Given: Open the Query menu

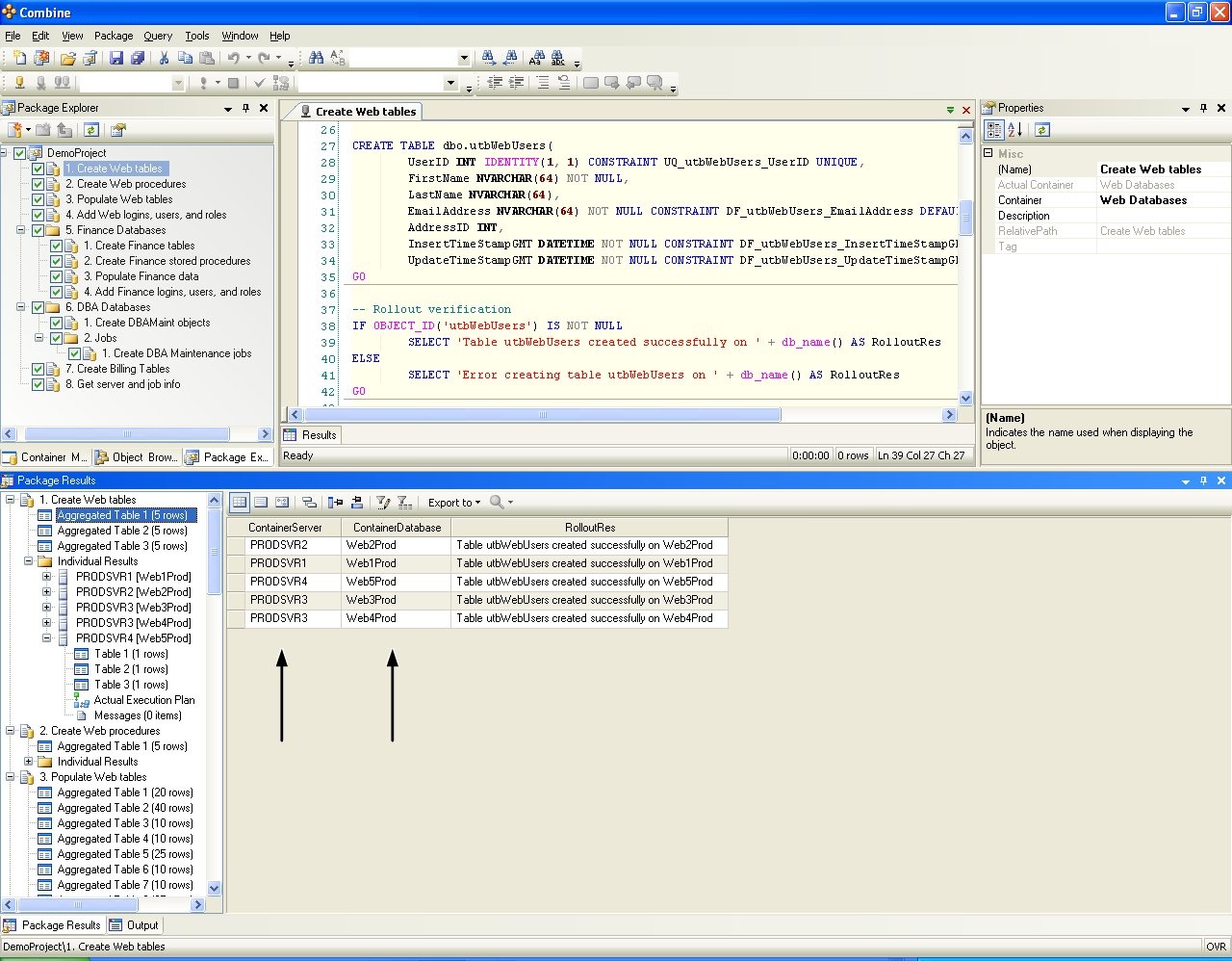Looking at the screenshot, I should [x=158, y=36].
